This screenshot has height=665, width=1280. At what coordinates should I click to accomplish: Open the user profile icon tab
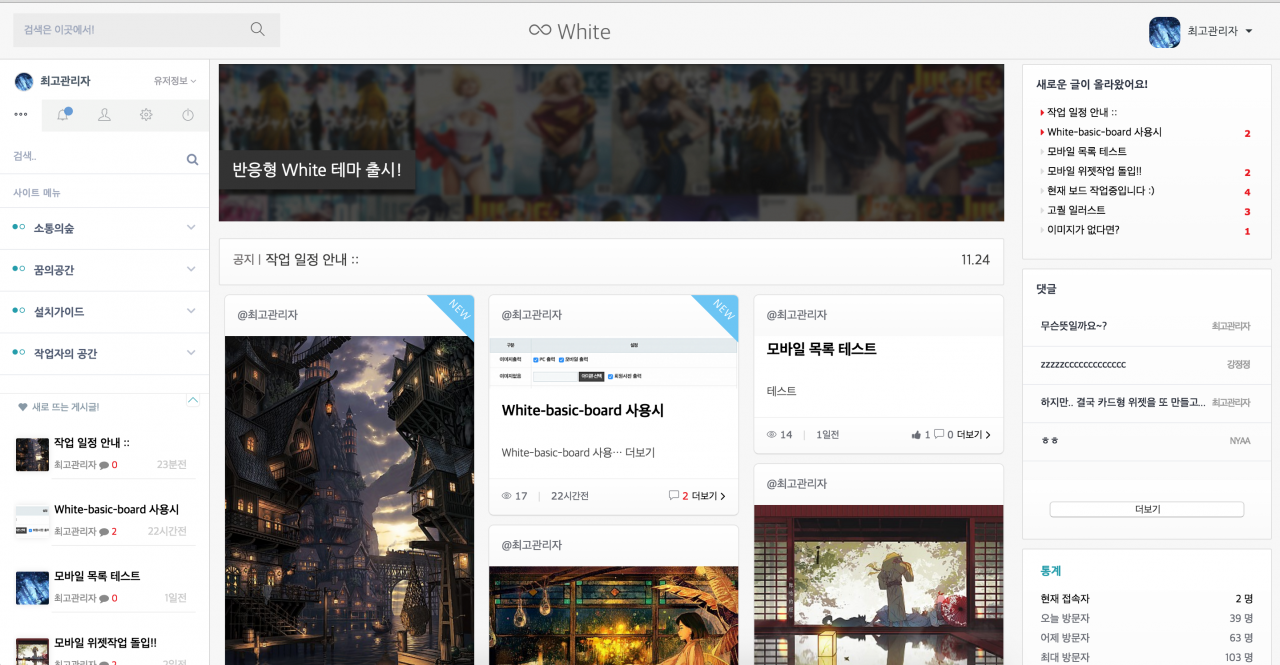(x=104, y=115)
